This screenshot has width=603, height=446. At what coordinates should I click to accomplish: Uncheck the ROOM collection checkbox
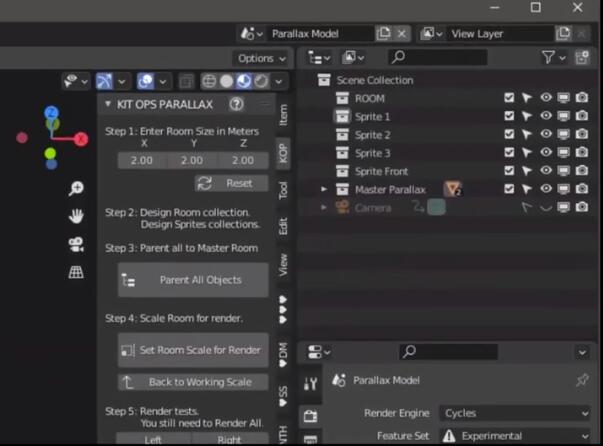tap(509, 98)
